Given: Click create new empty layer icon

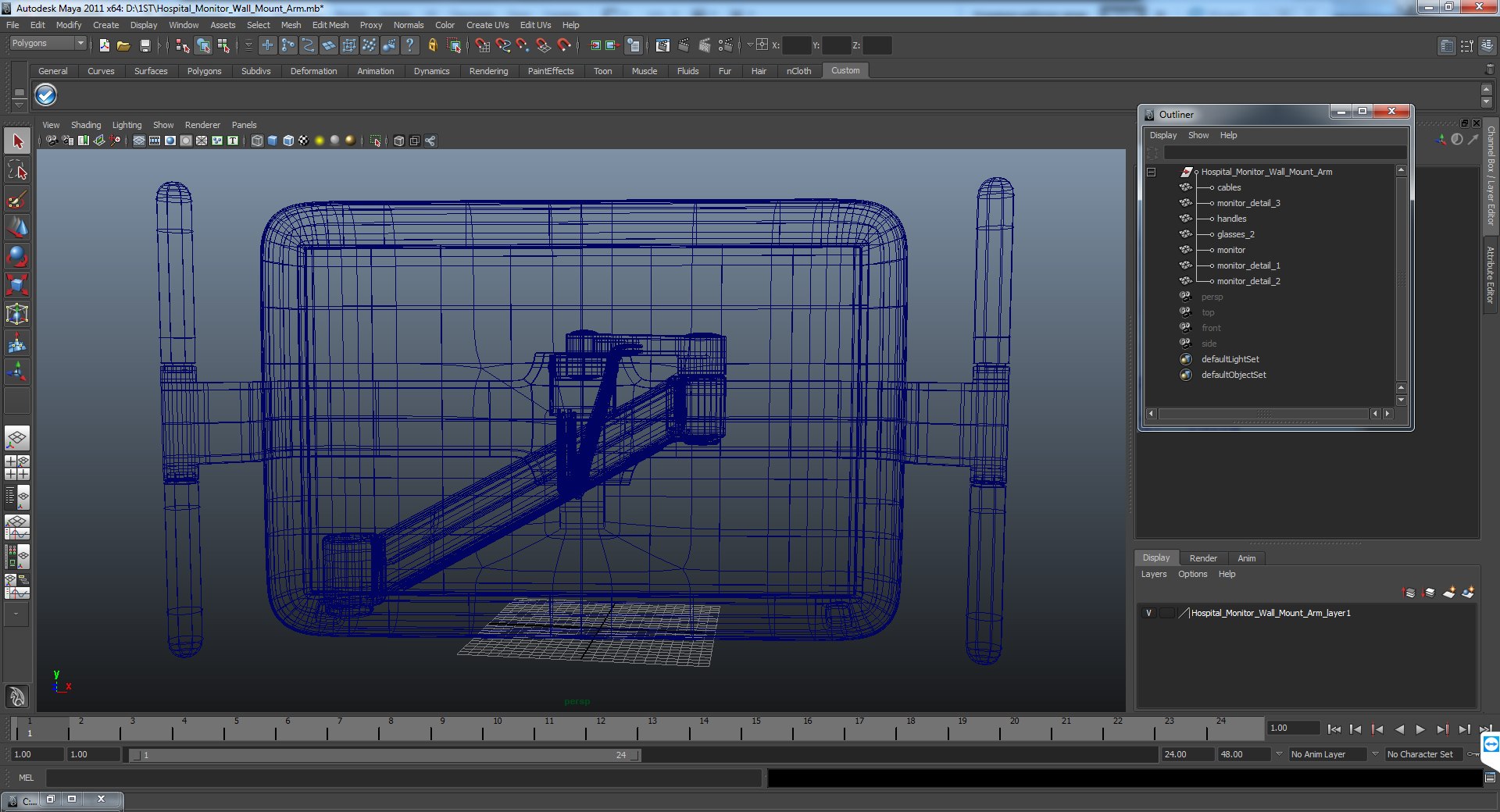Looking at the screenshot, I should coord(1448,593).
